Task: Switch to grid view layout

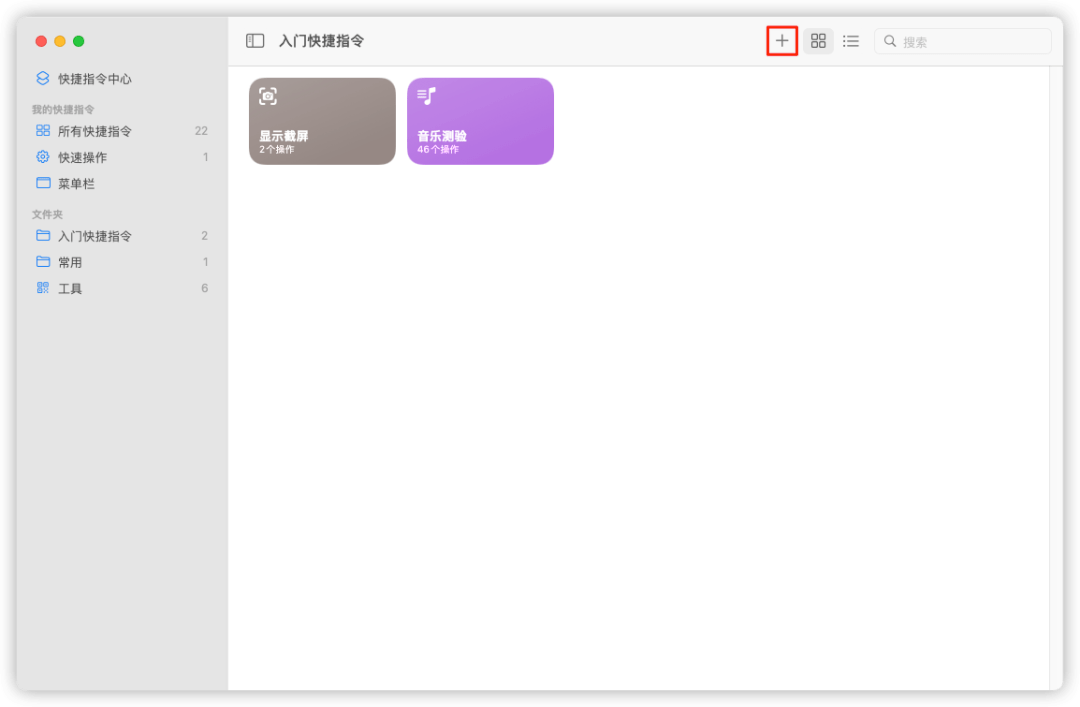Action: tap(818, 40)
